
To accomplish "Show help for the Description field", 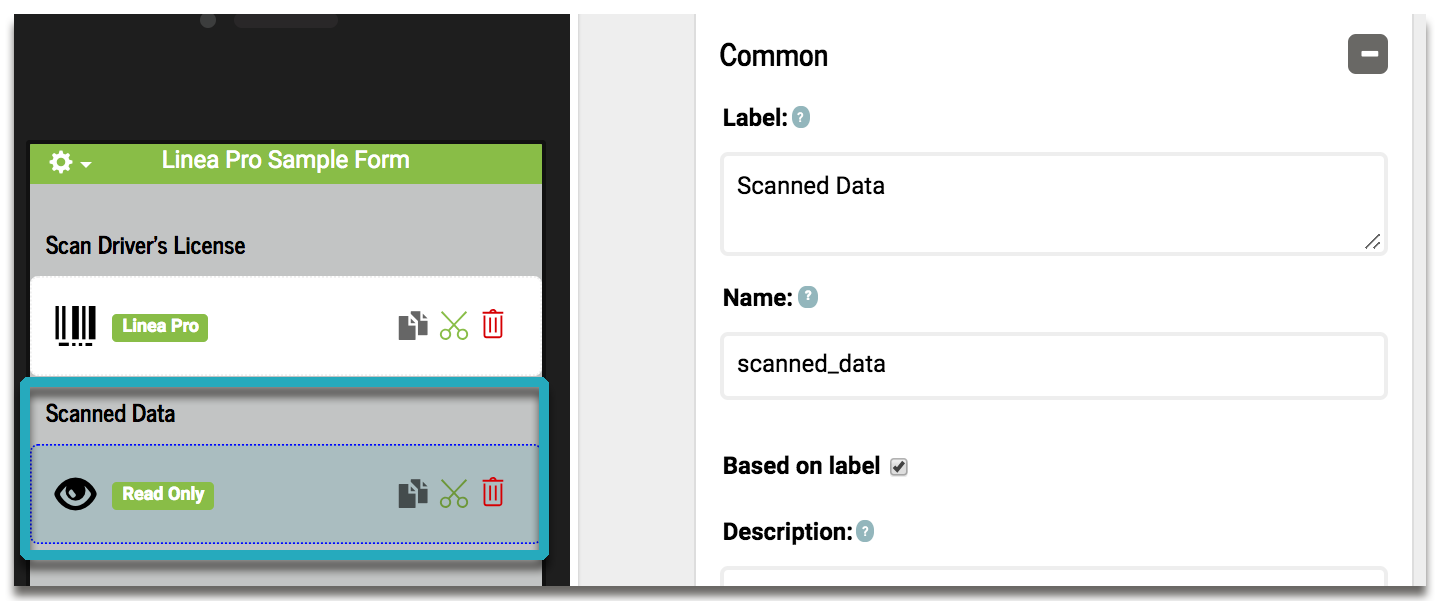I will [865, 532].
